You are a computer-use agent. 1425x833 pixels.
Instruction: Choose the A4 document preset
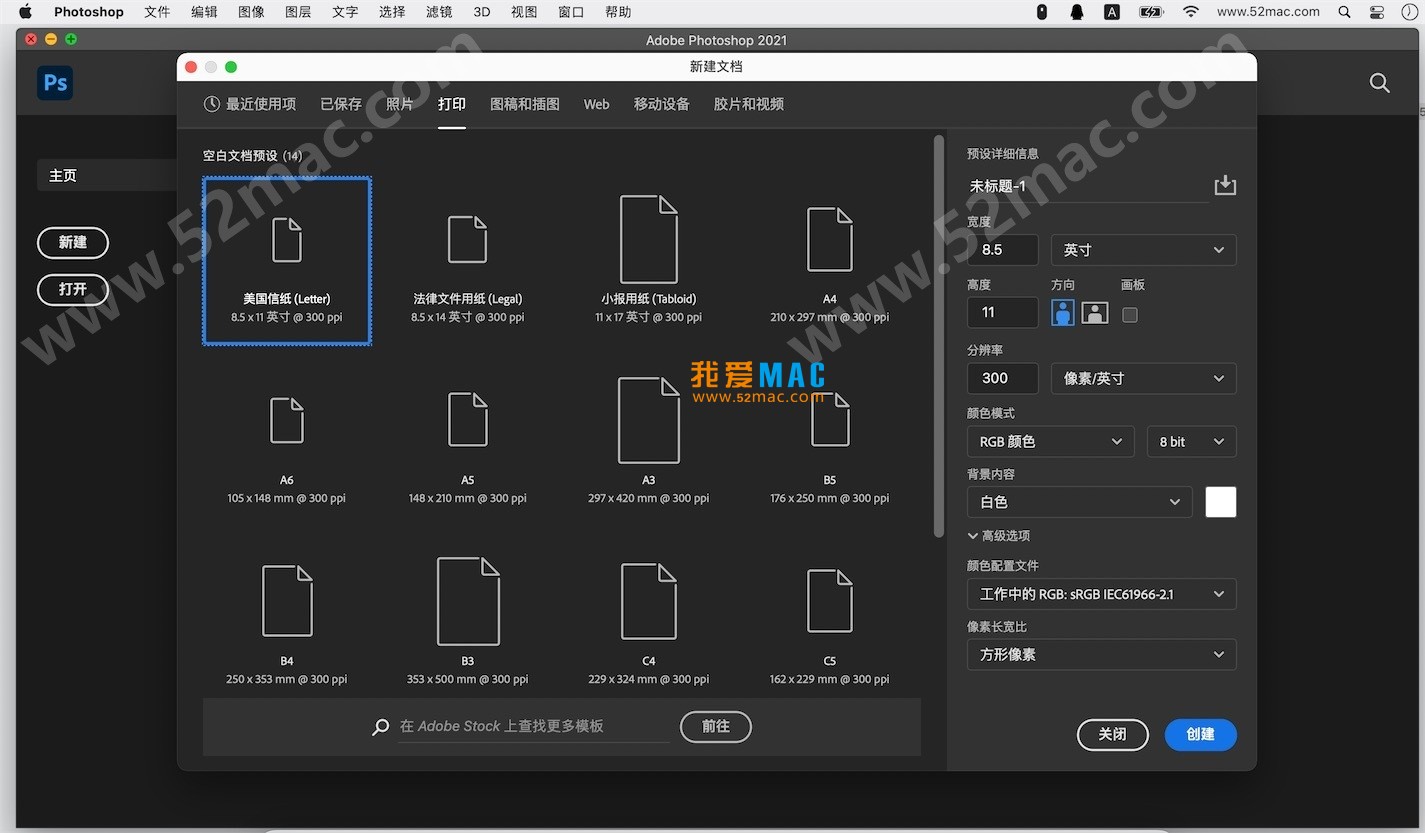[x=829, y=261]
